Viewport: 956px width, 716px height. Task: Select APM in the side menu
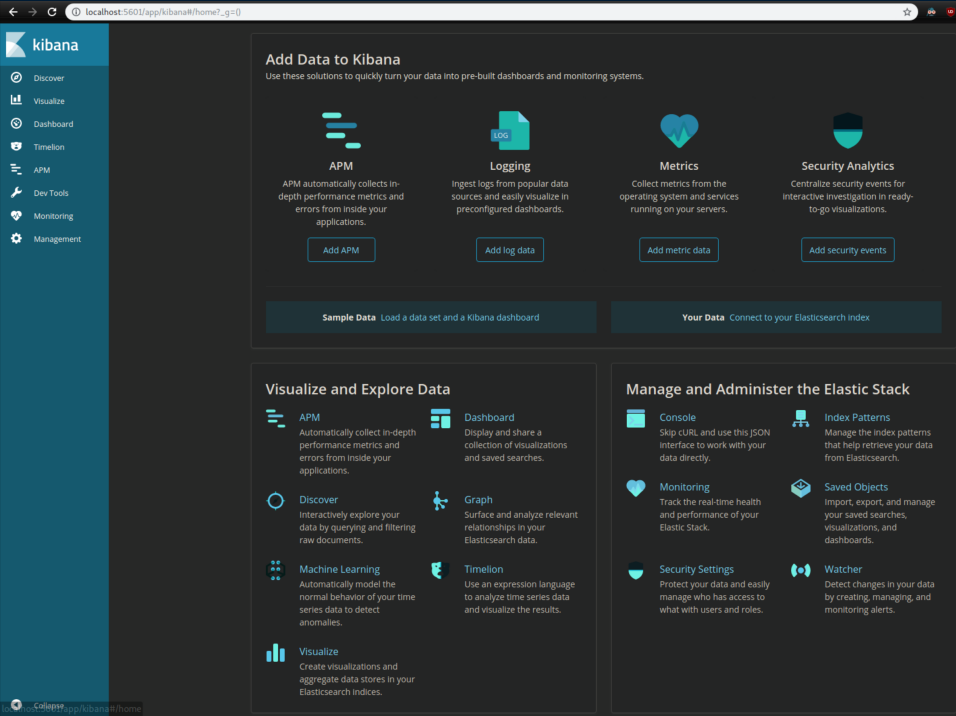click(x=41, y=170)
